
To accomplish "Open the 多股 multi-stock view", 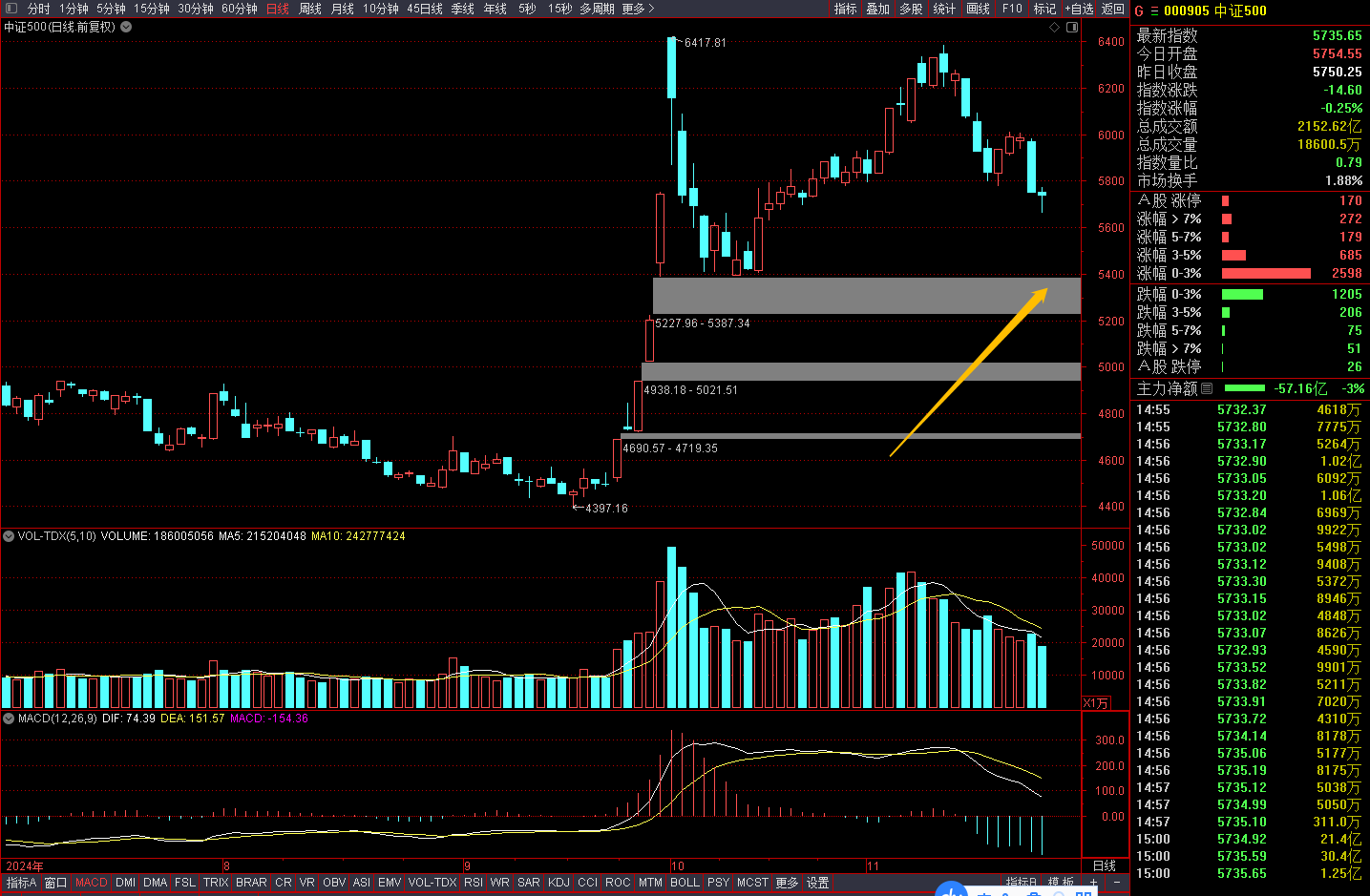I will coord(911,9).
